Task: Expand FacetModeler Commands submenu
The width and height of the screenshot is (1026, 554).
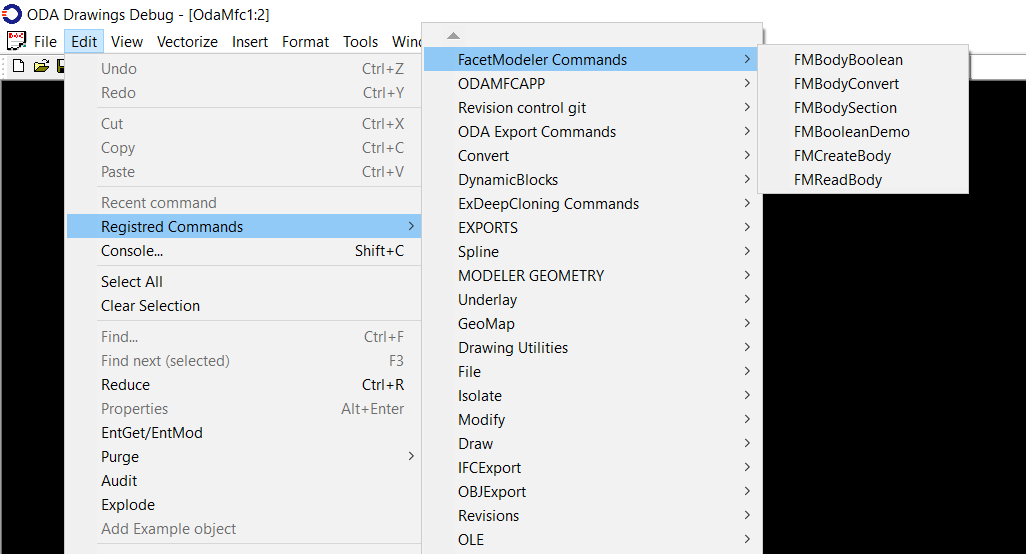Action: coord(590,60)
